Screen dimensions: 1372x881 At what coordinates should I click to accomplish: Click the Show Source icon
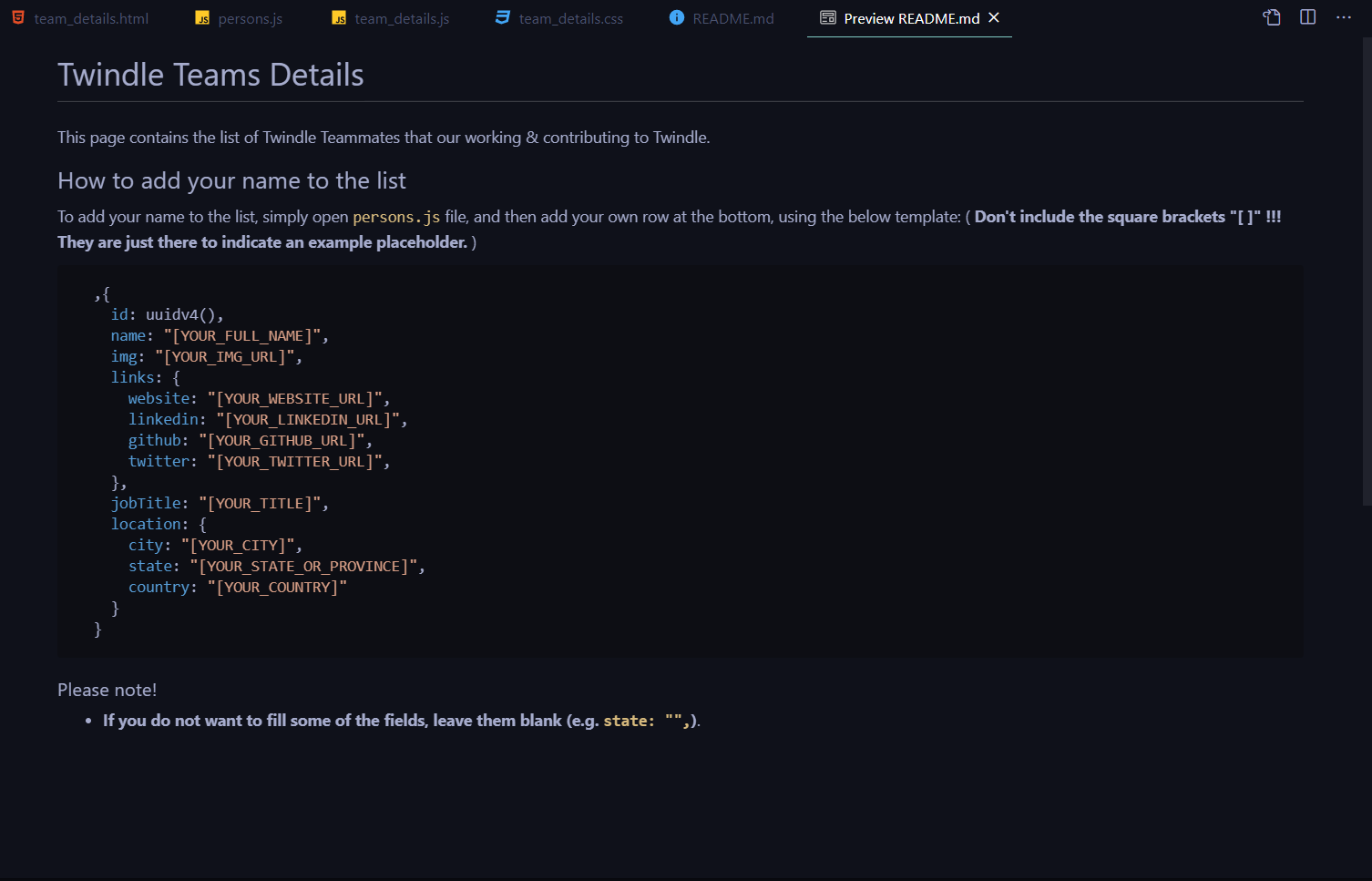click(x=1272, y=17)
